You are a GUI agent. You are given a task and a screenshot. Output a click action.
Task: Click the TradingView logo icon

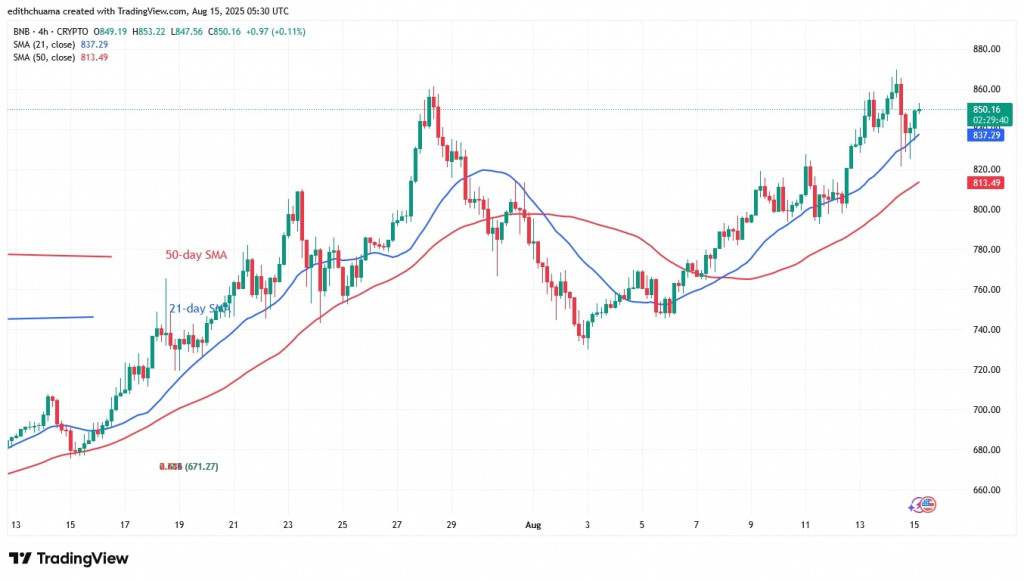(x=18, y=558)
